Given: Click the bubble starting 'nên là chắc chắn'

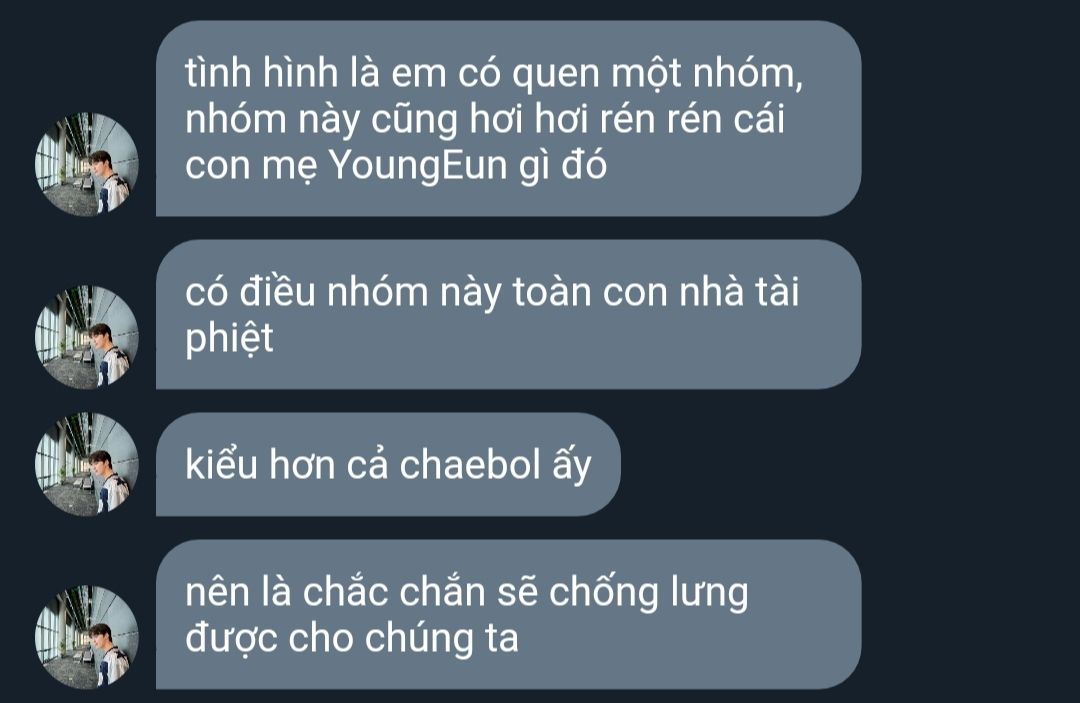Looking at the screenshot, I should click(508, 614).
